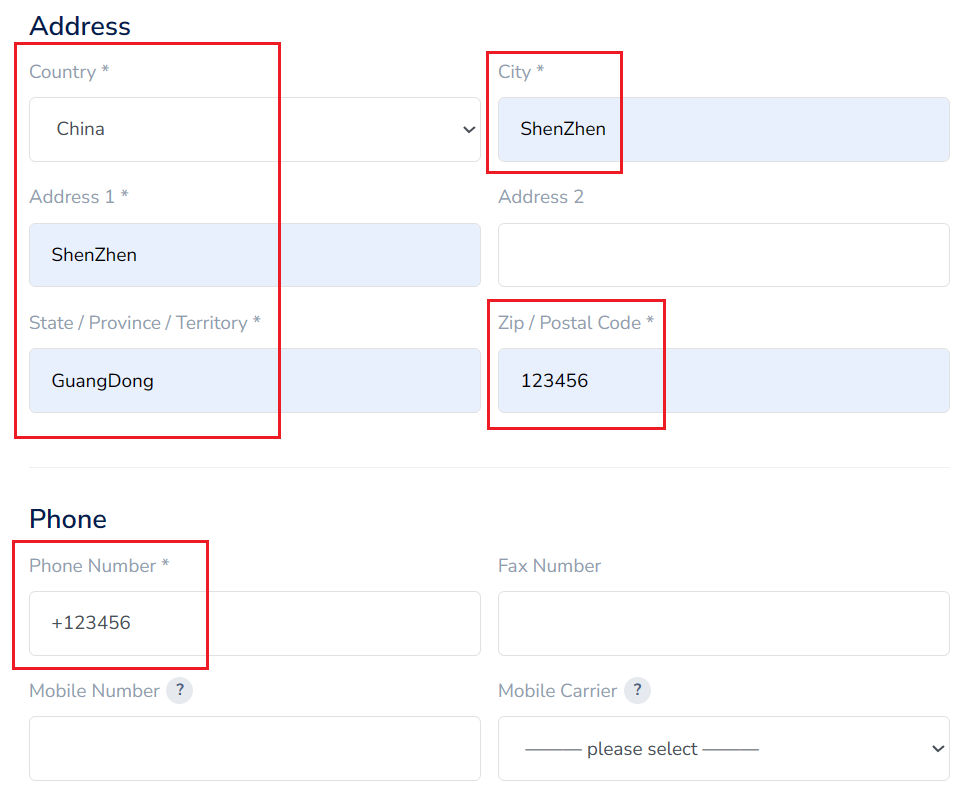Click the Phone section heading
Viewport: 967px width, 811px height.
68,519
